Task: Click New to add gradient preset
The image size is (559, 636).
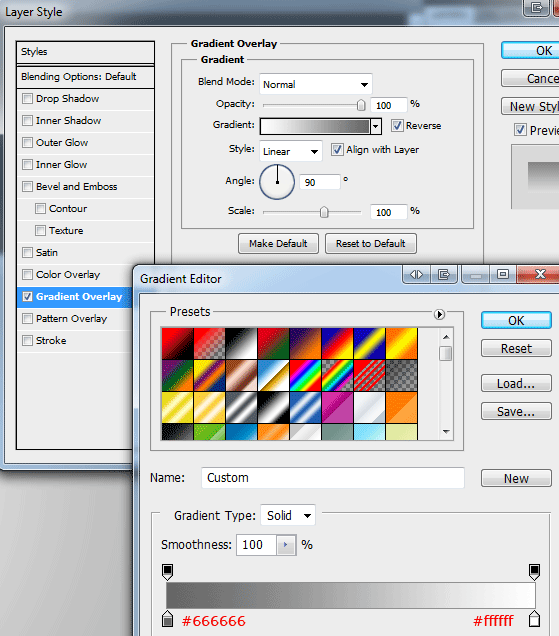Action: click(x=516, y=478)
